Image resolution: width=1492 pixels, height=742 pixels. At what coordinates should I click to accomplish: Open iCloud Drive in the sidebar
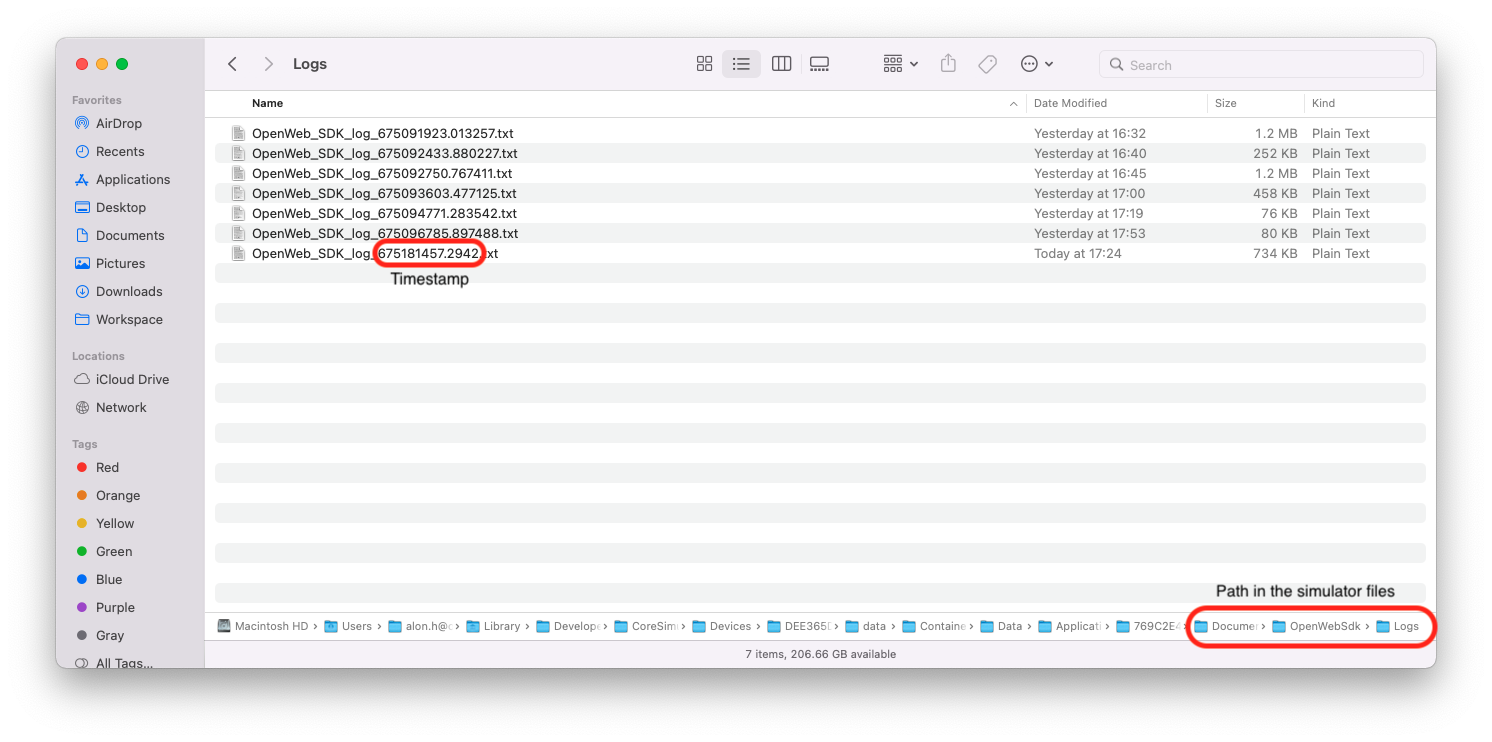pos(122,379)
